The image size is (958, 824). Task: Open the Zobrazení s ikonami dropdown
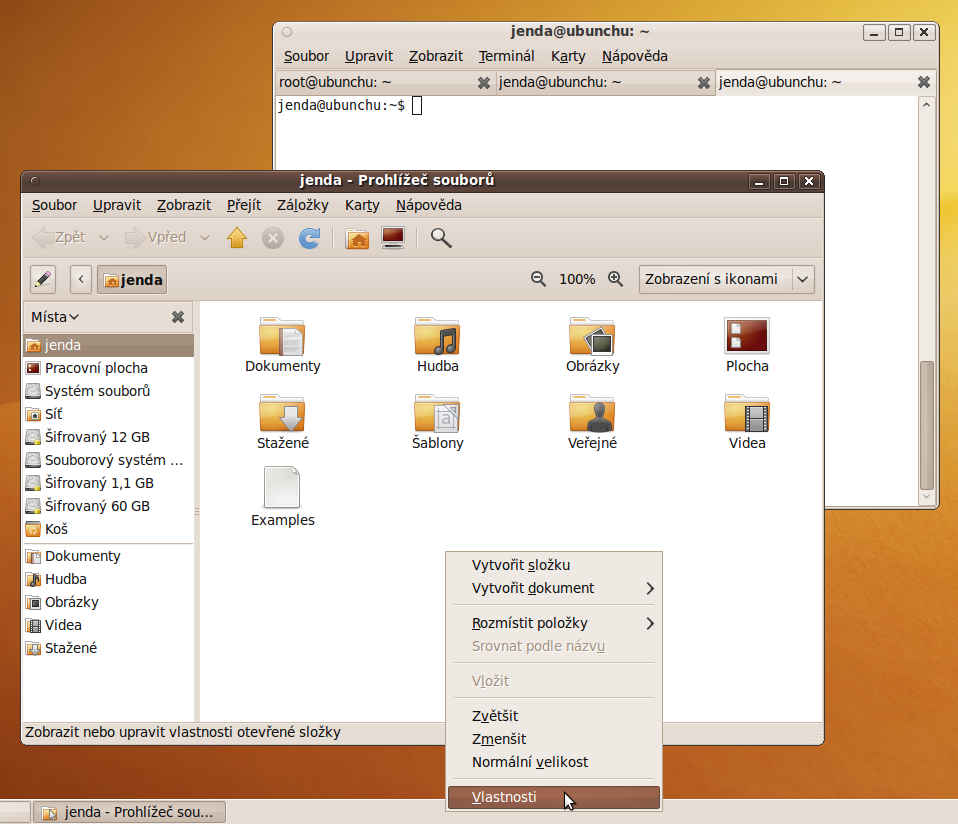click(x=726, y=280)
